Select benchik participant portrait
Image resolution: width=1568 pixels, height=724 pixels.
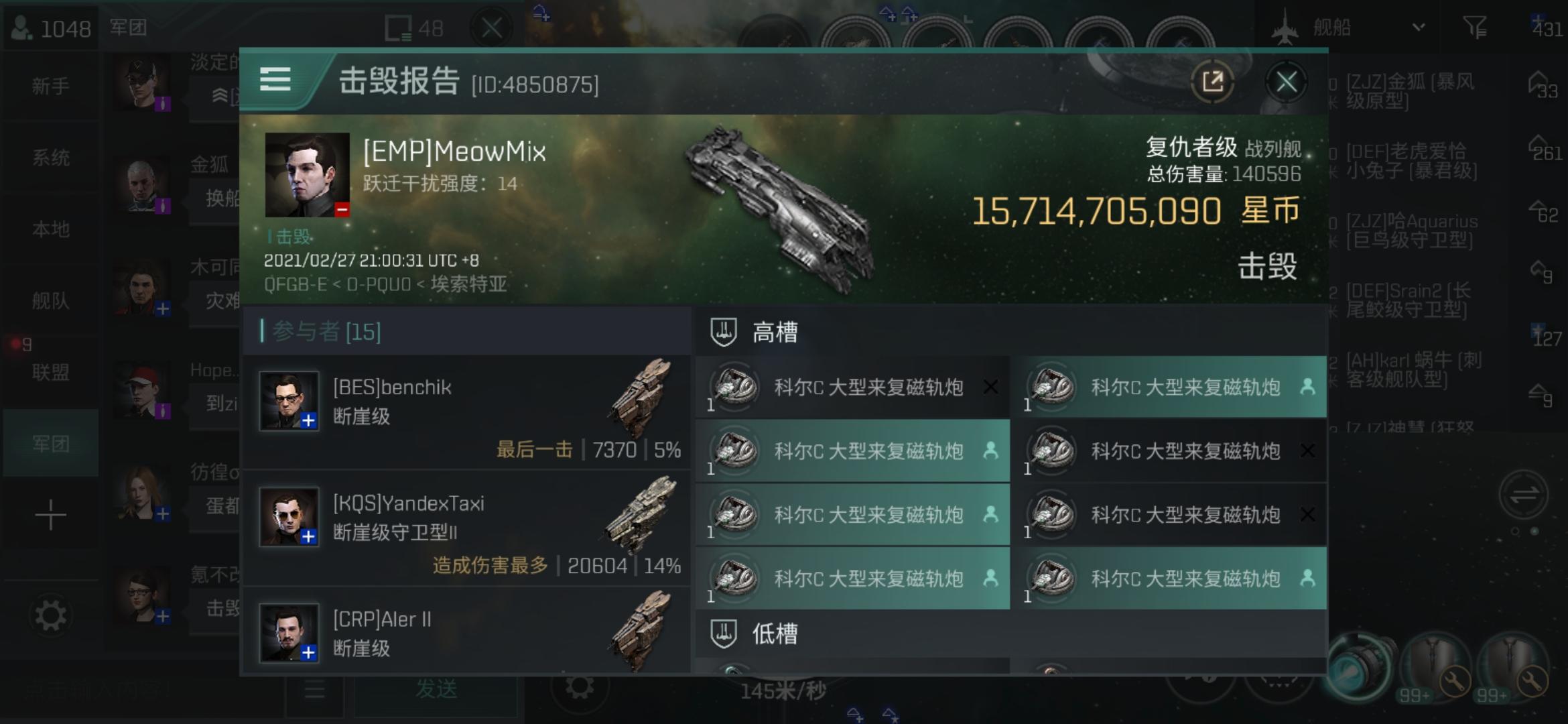289,401
